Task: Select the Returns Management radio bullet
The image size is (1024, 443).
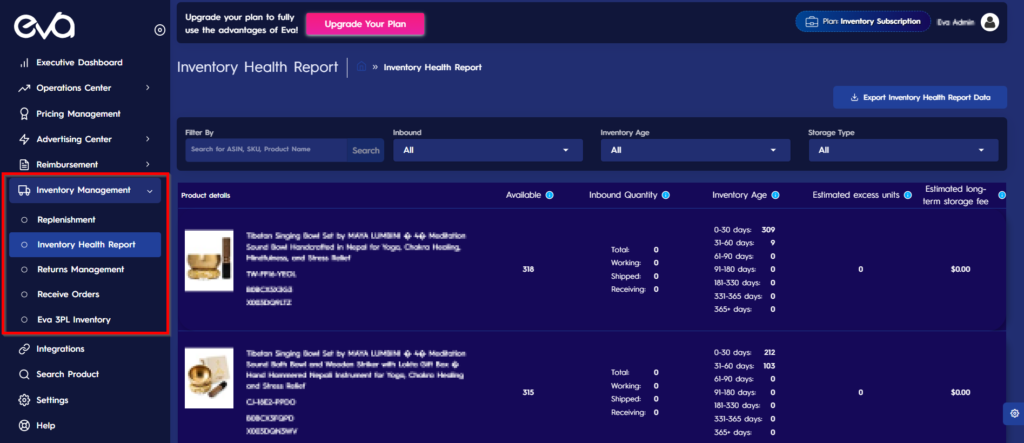Action: (24, 270)
